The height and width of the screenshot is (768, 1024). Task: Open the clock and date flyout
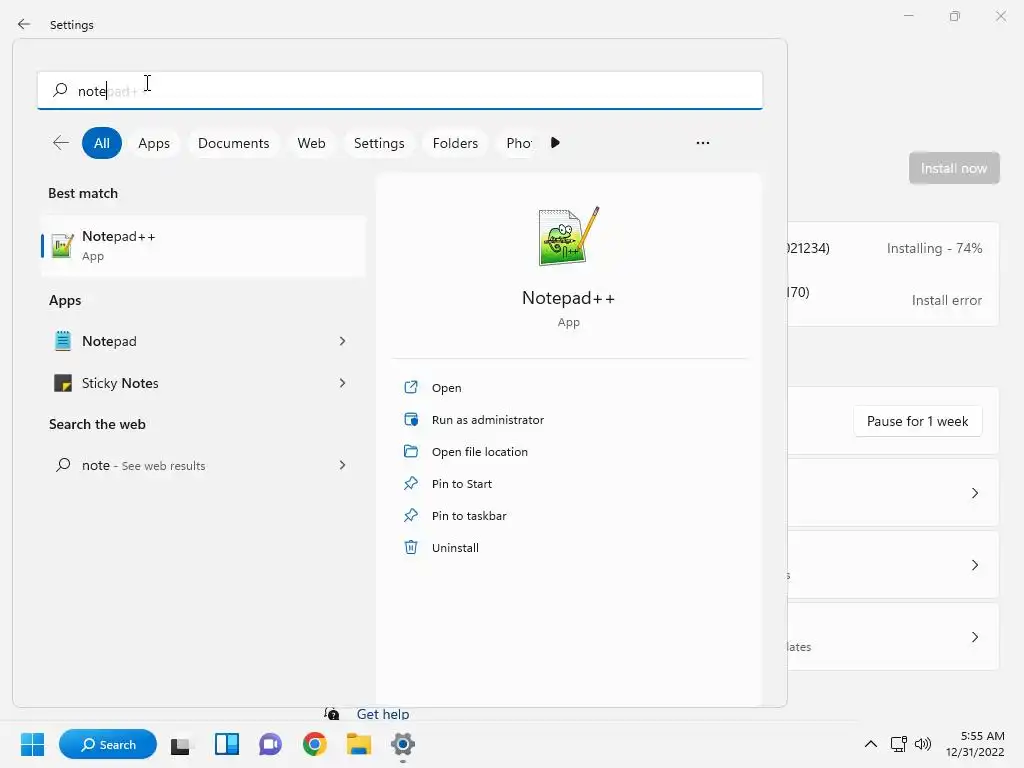coord(976,744)
